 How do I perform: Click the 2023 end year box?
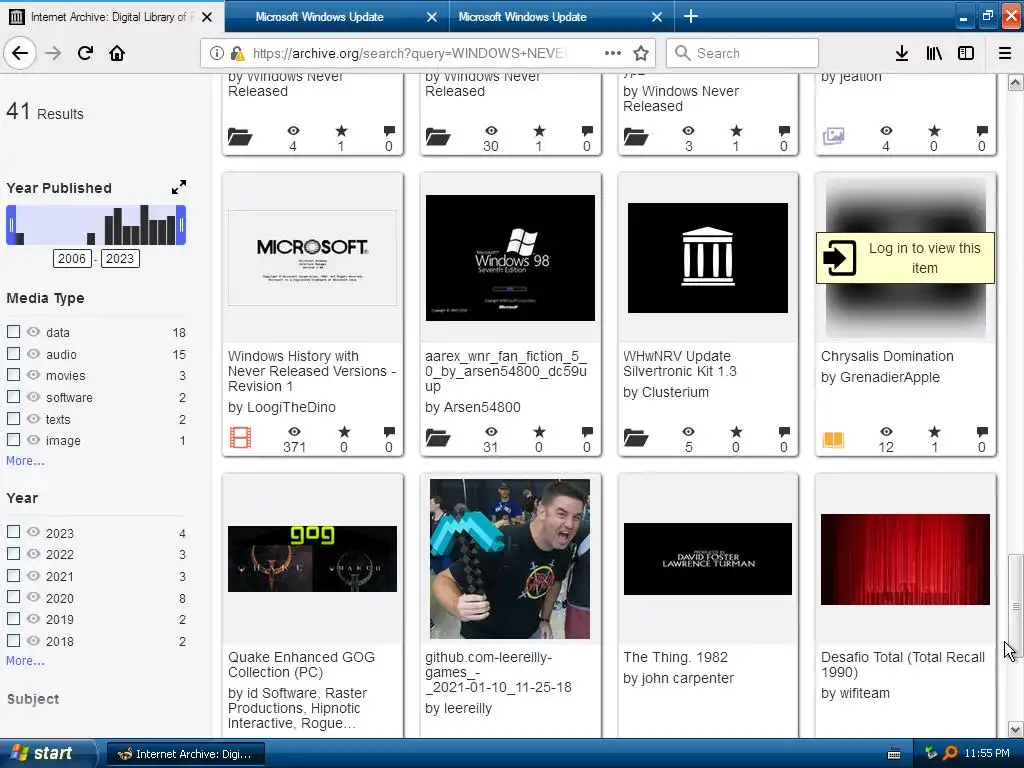click(120, 259)
